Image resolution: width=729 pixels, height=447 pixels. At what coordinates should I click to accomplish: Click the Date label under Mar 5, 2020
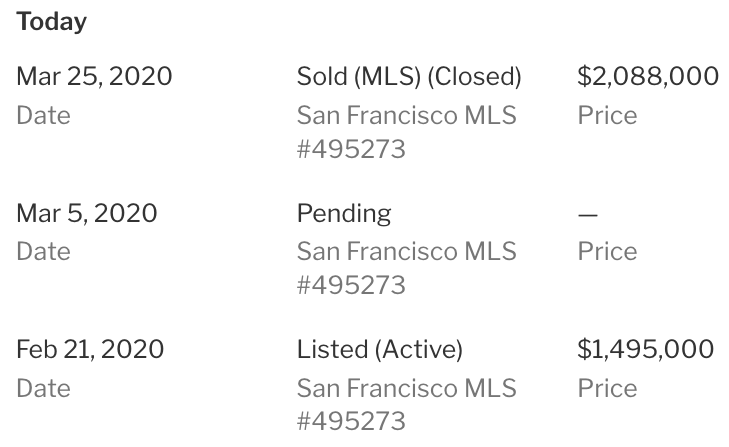pyautogui.click(x=43, y=251)
